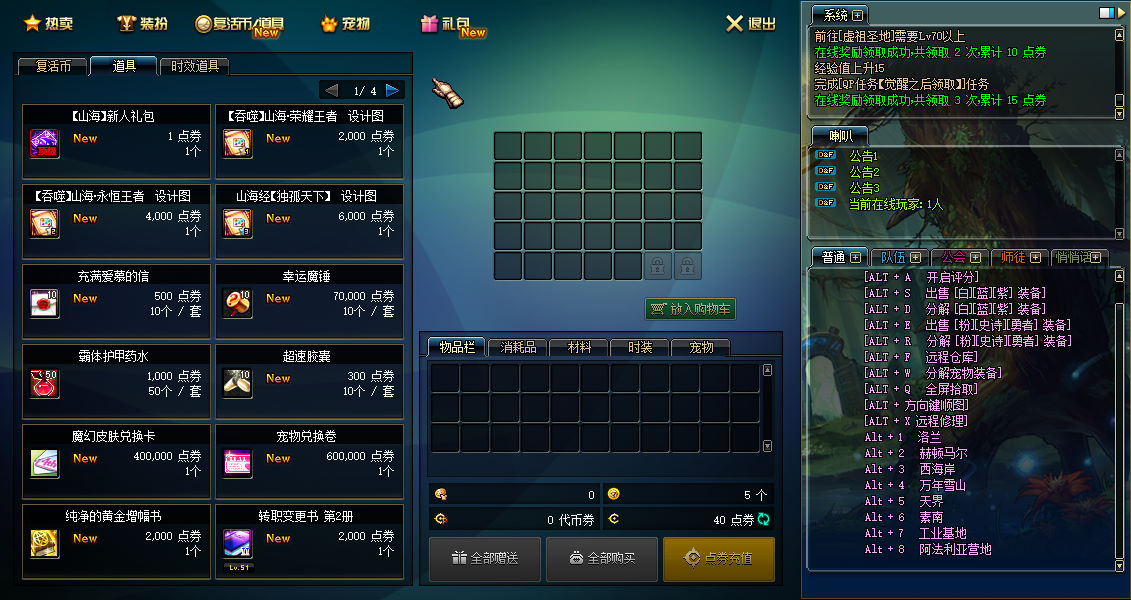
Task: Select the 幸运魔锤 hammer icon
Action: 237,304
